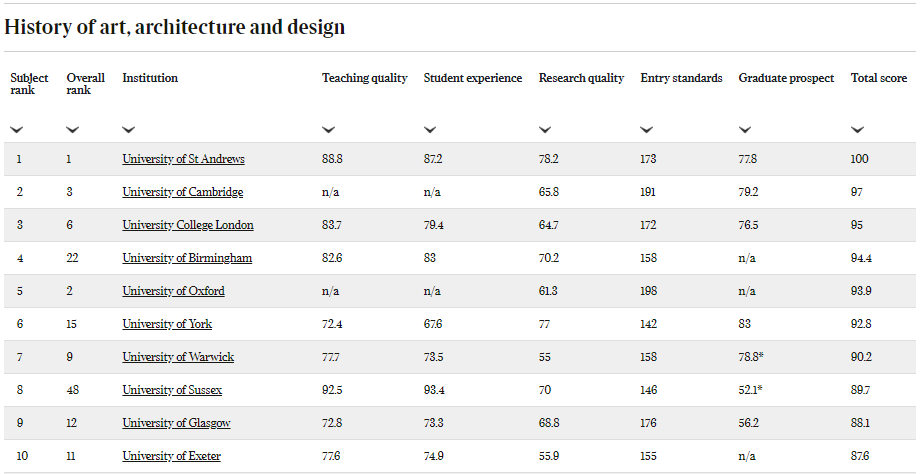
Task: Open University of Exeter link
Action: (x=171, y=456)
